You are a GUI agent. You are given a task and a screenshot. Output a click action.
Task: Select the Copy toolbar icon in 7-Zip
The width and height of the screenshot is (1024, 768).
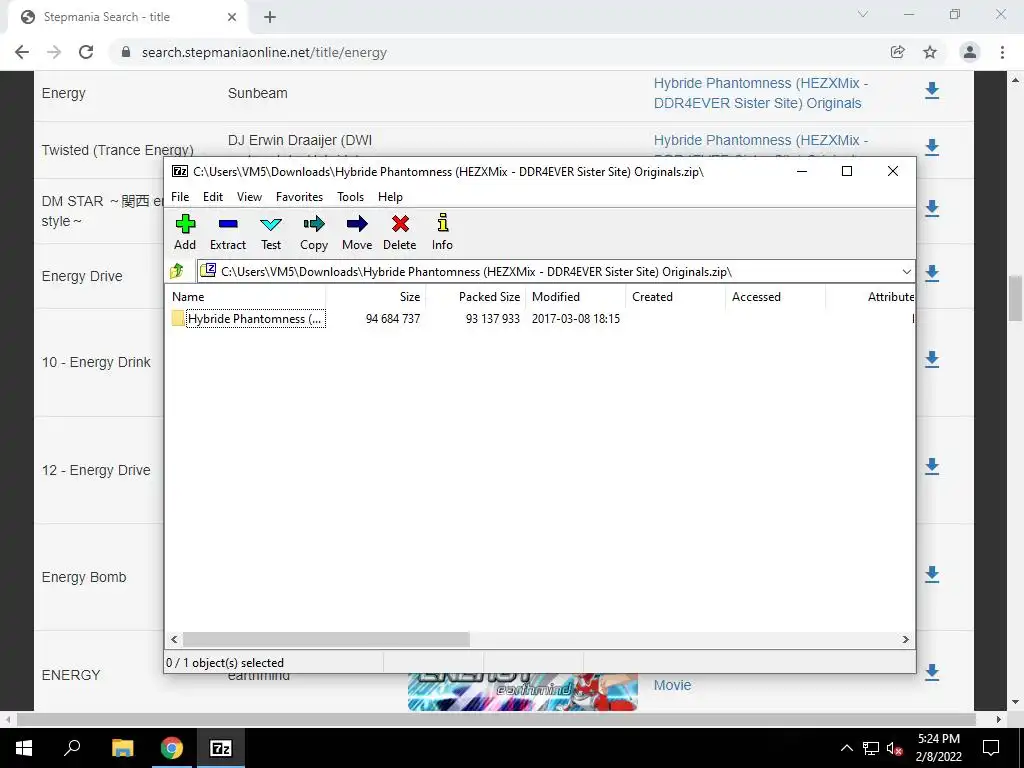pyautogui.click(x=314, y=232)
